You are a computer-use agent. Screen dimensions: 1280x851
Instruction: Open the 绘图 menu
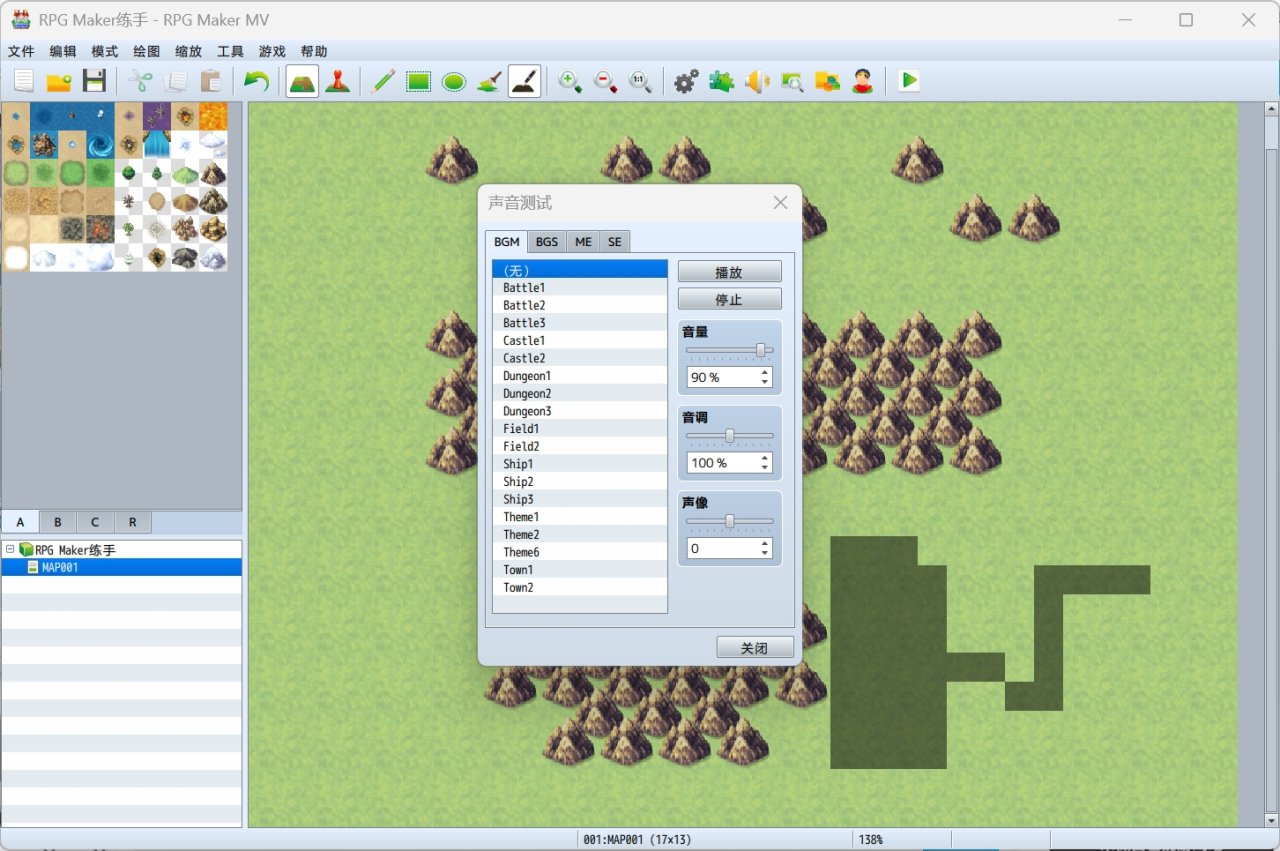pos(147,51)
